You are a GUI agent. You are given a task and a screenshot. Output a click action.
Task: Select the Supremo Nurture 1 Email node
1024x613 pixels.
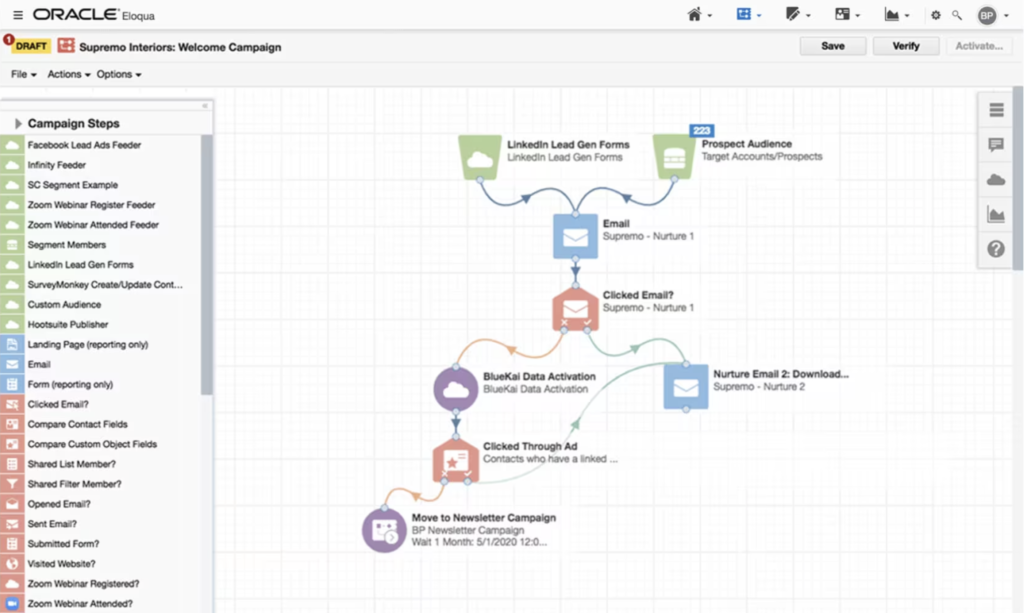(575, 236)
